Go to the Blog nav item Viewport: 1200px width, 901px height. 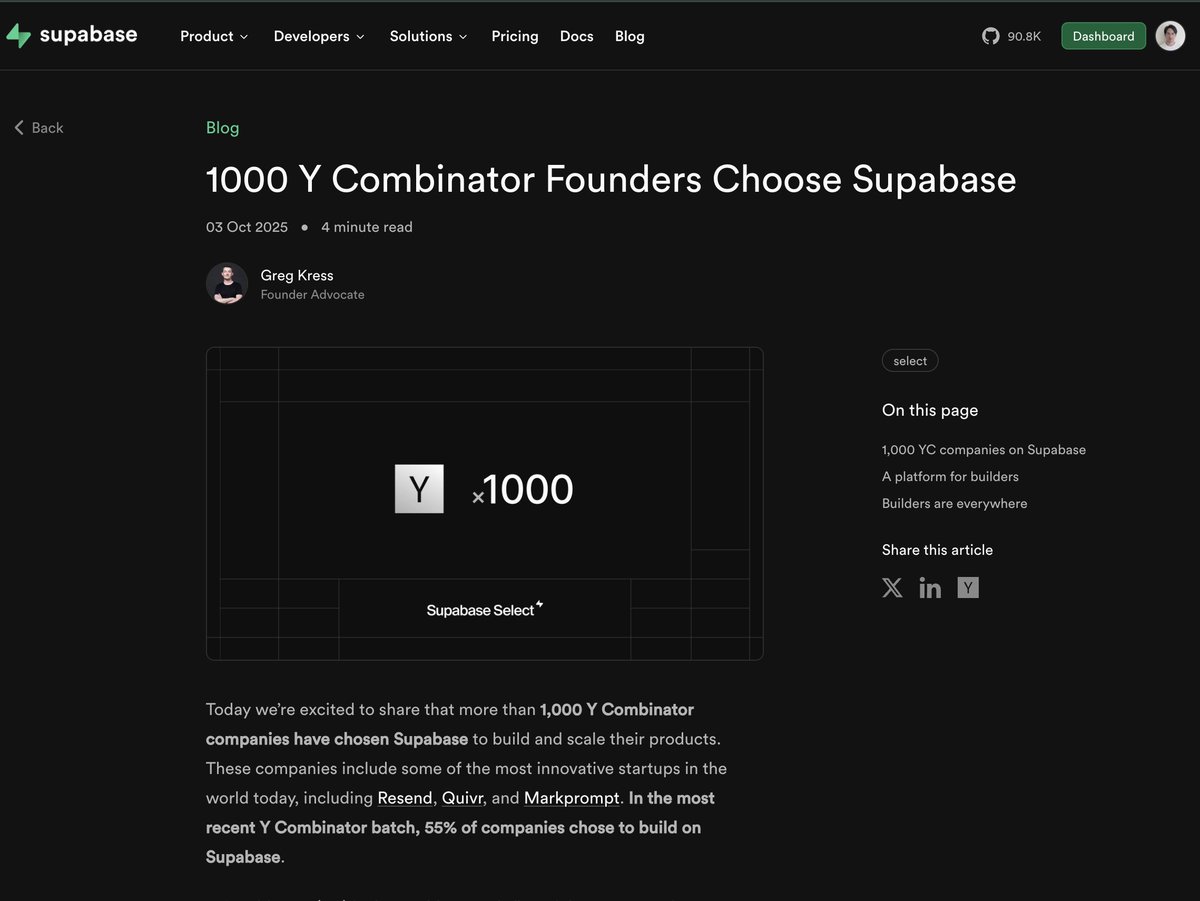[630, 36]
